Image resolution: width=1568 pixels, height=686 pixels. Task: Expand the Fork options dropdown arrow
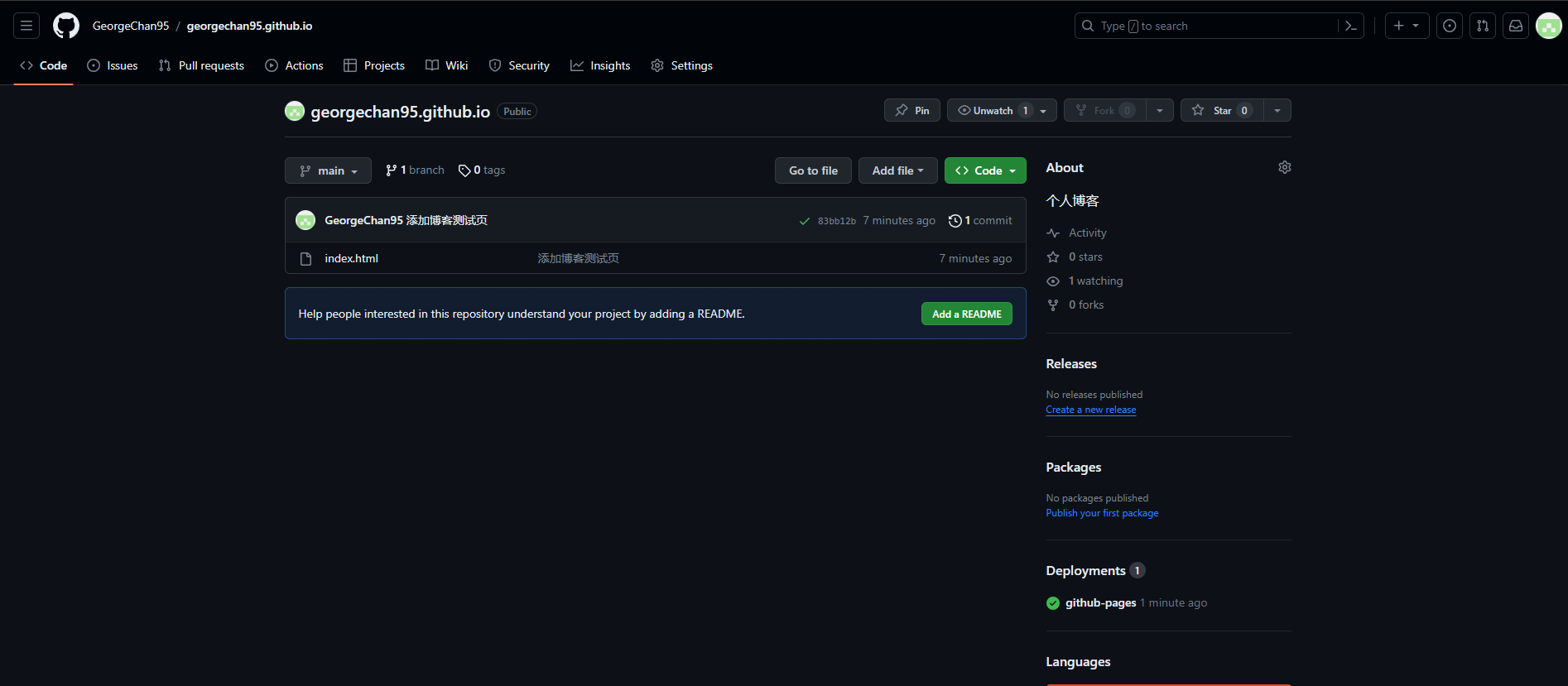point(1160,110)
